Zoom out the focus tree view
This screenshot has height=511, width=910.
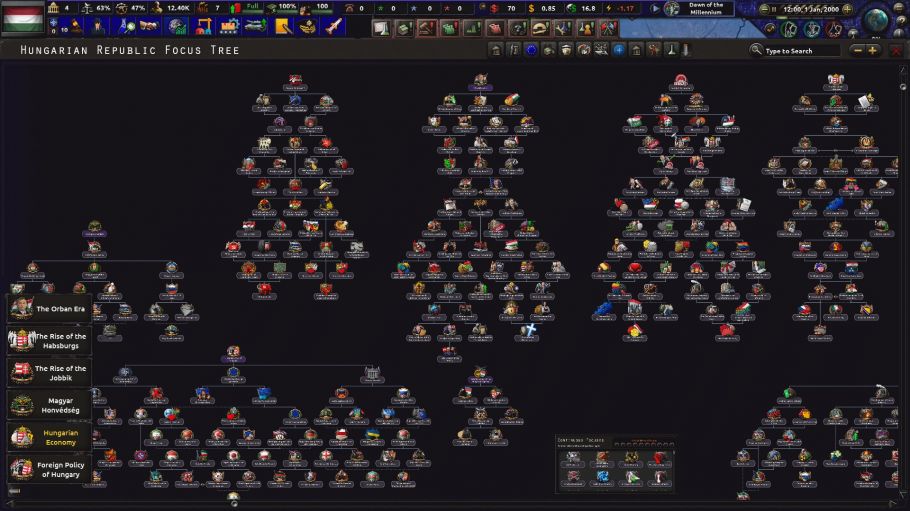(x=858, y=51)
